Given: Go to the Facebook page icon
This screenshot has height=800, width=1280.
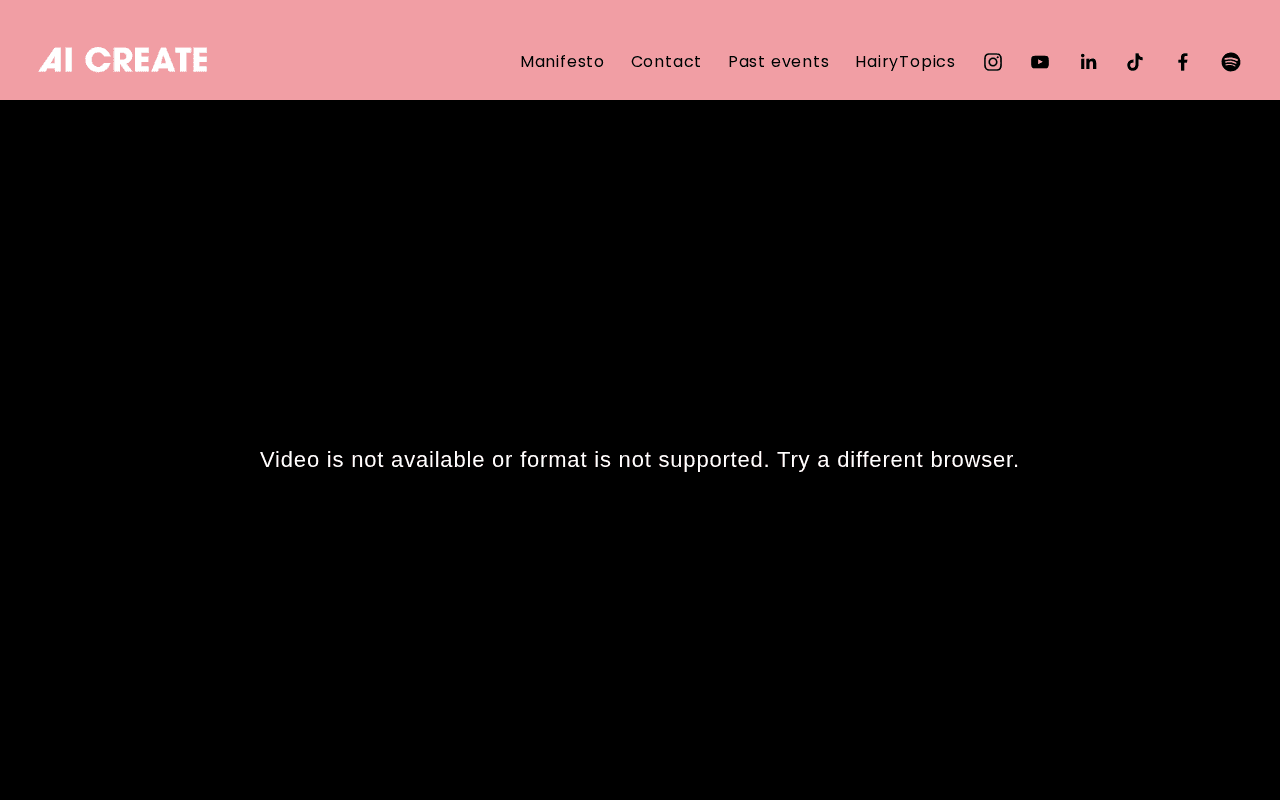Looking at the screenshot, I should [1183, 62].
